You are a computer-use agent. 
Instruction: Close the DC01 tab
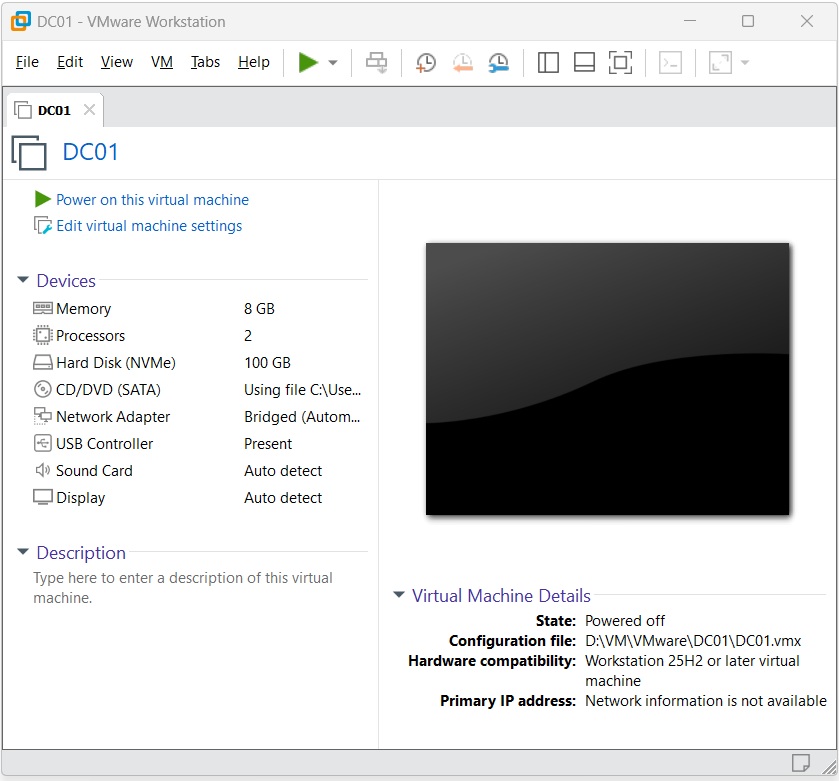(x=89, y=110)
